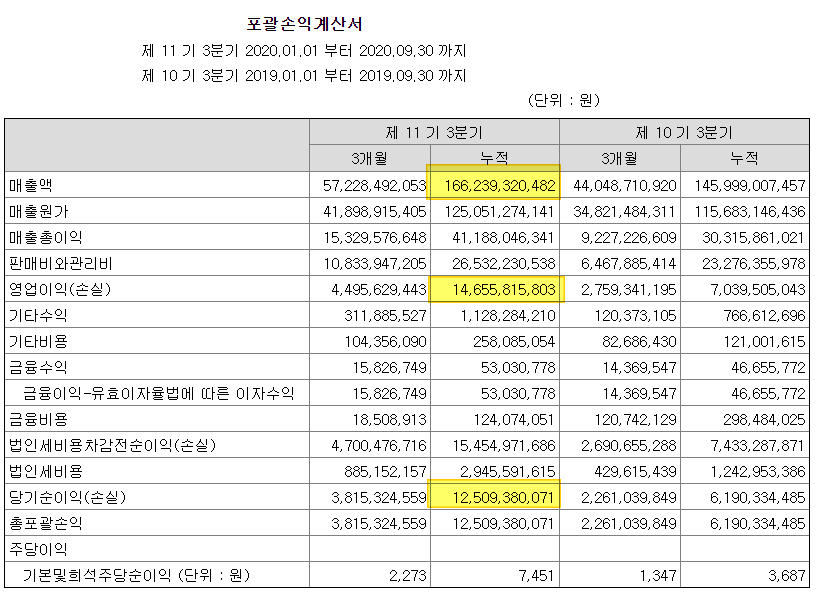Click the unit label (단위 : 원)
Image resolution: width=825 pixels, height=596 pixels.
point(564,100)
